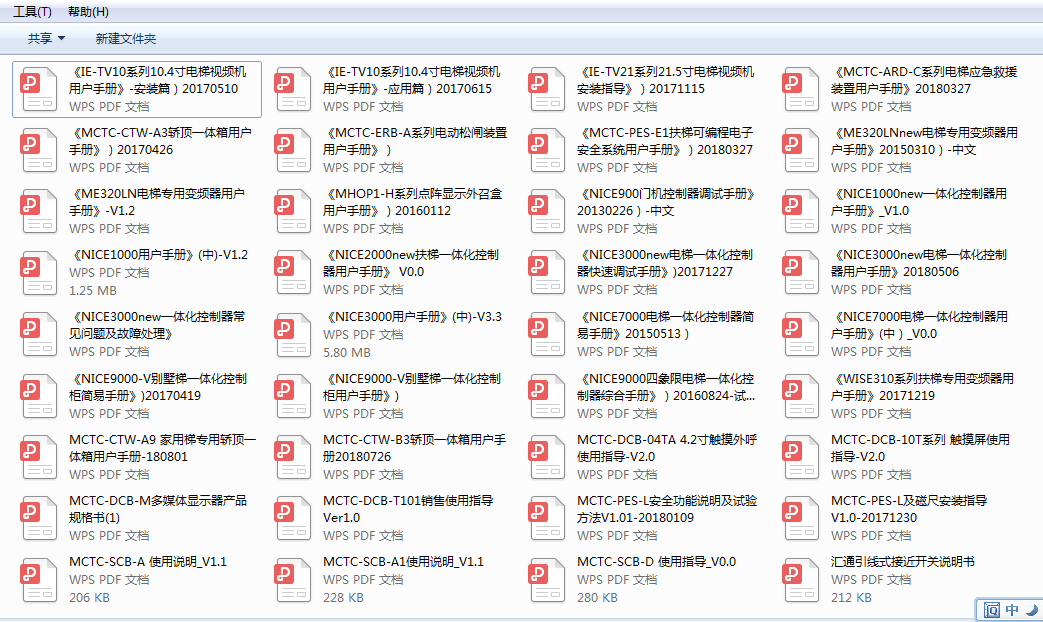Select PDF icon for WISE310扶梯变频器 20171219
This screenshot has height=622, width=1043.
click(801, 396)
